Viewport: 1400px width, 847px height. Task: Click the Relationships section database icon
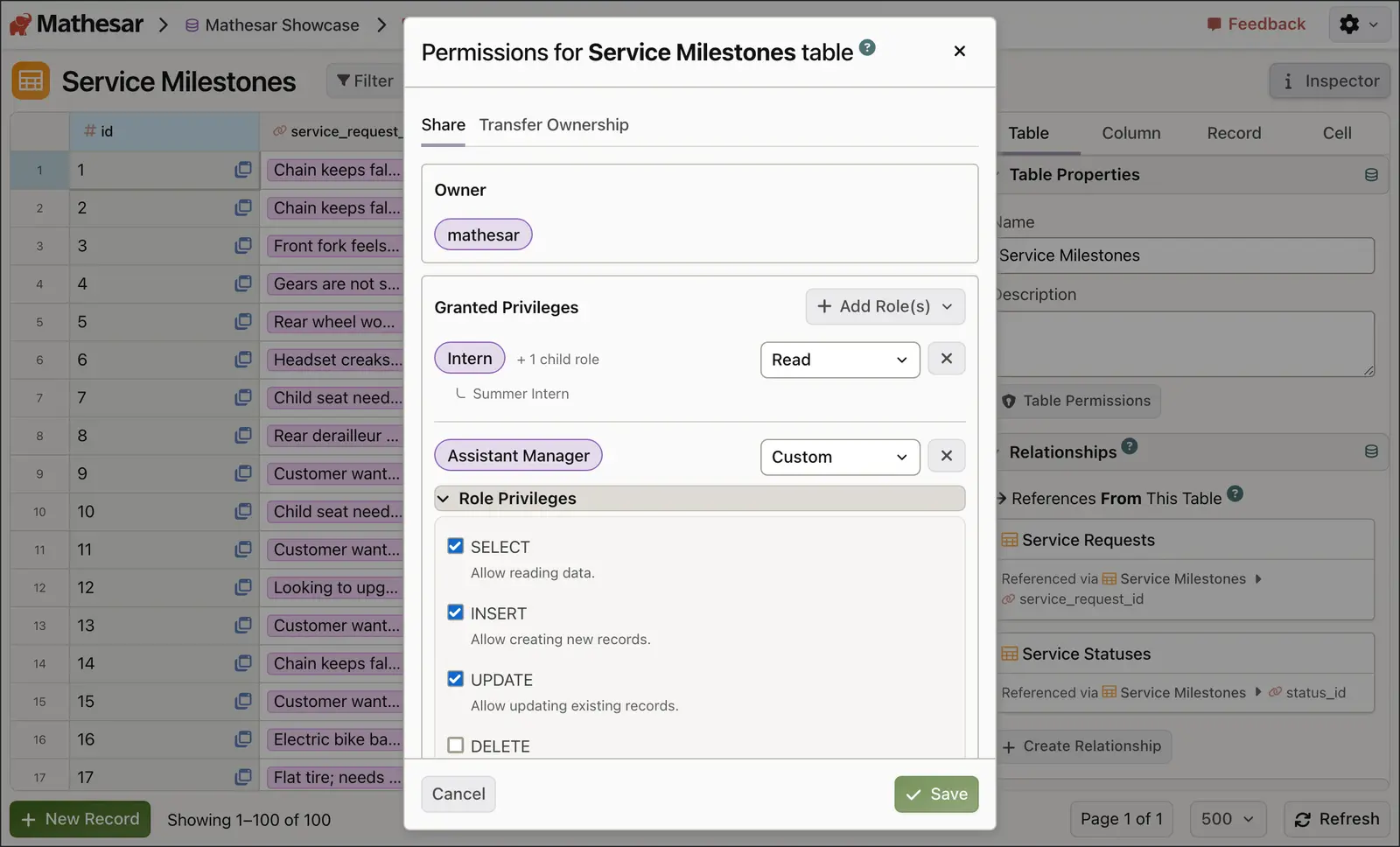pyautogui.click(x=1371, y=451)
